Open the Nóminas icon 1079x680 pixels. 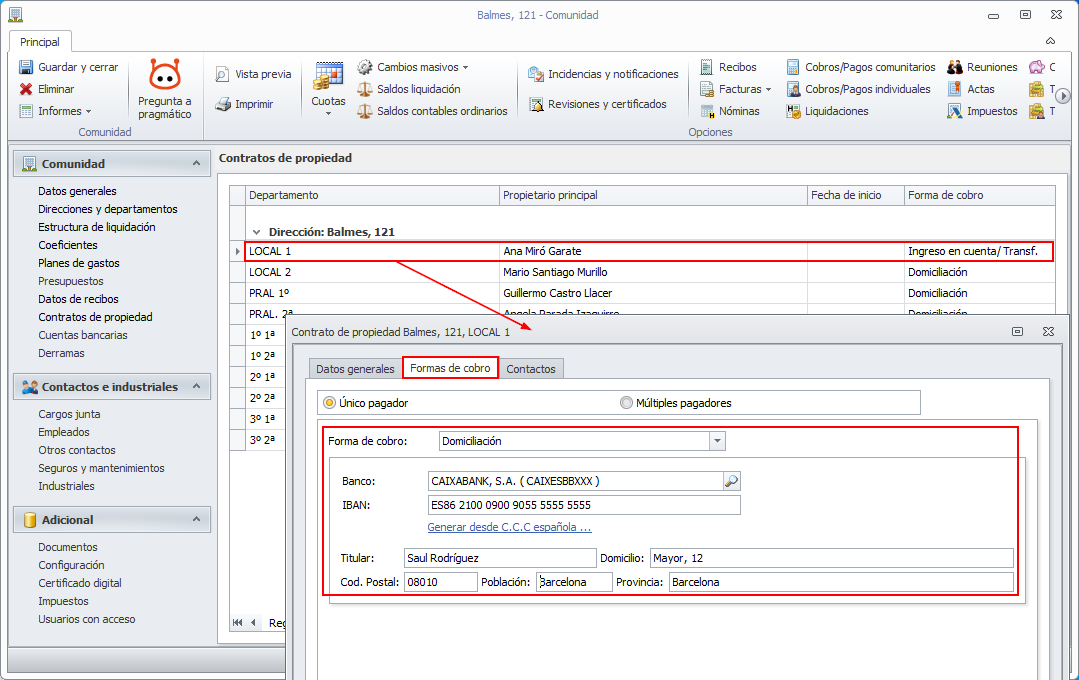tap(707, 111)
